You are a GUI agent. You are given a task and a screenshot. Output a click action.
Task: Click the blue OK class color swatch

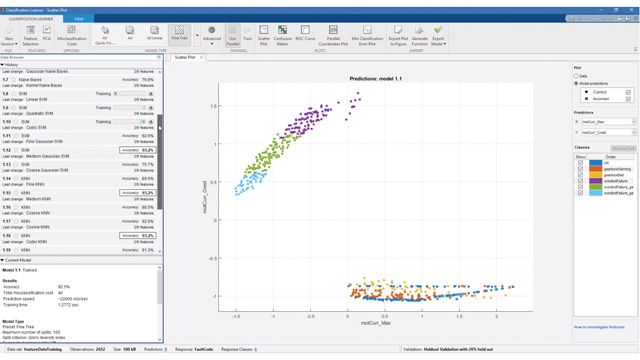tap(595, 163)
